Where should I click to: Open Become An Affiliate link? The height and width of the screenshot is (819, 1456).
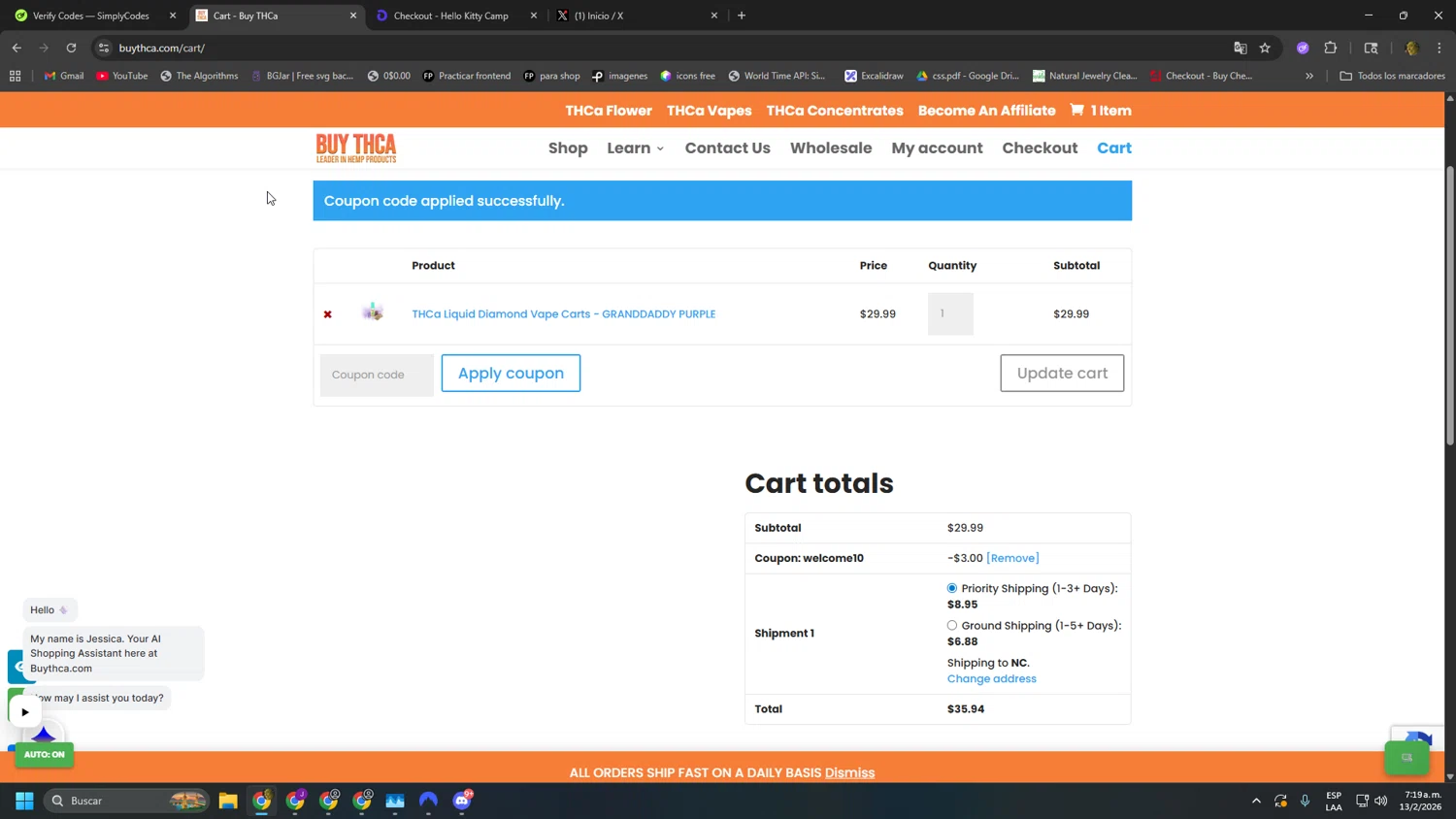click(x=986, y=111)
